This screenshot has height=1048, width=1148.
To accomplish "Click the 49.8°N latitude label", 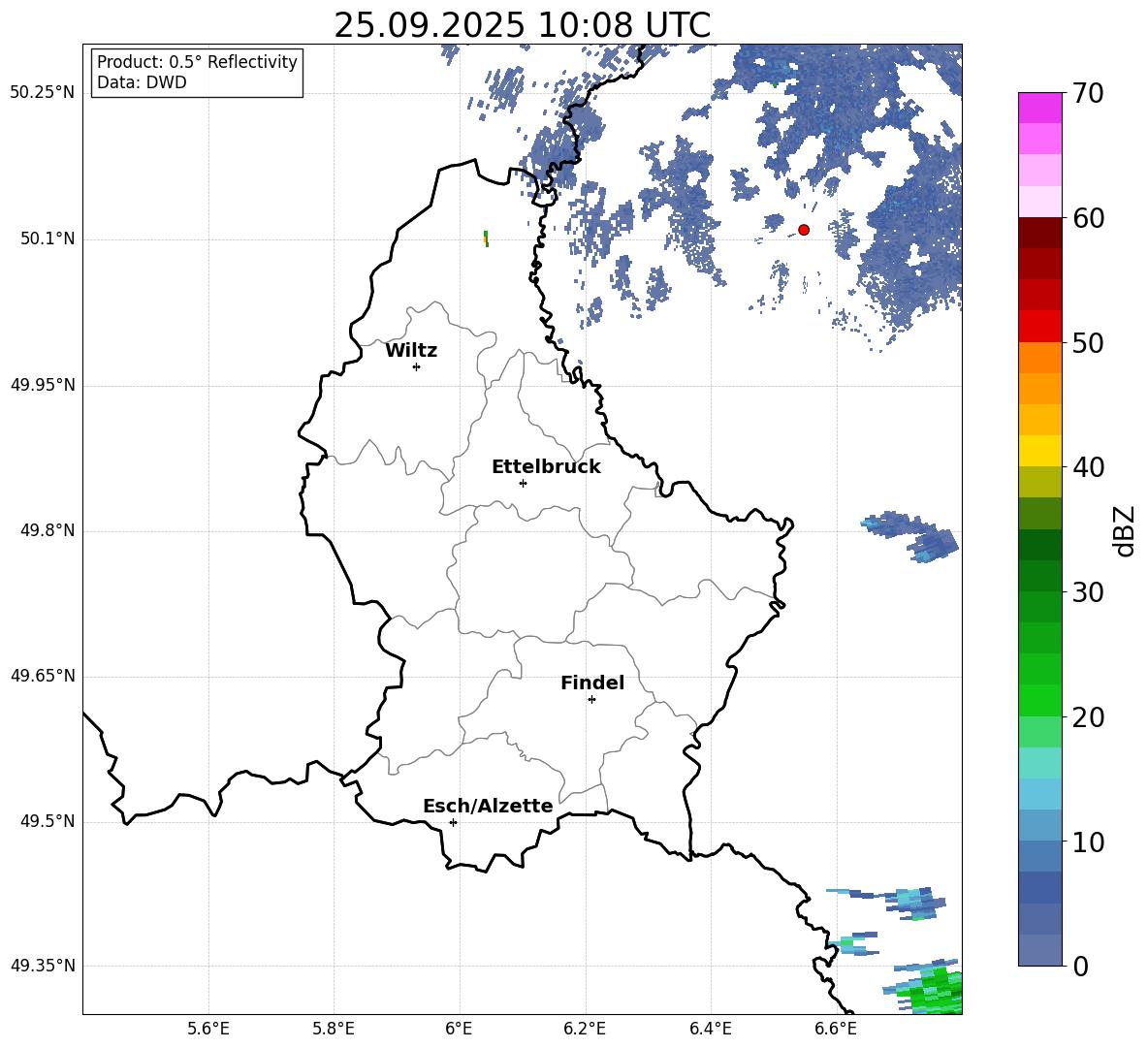I will [48, 530].
